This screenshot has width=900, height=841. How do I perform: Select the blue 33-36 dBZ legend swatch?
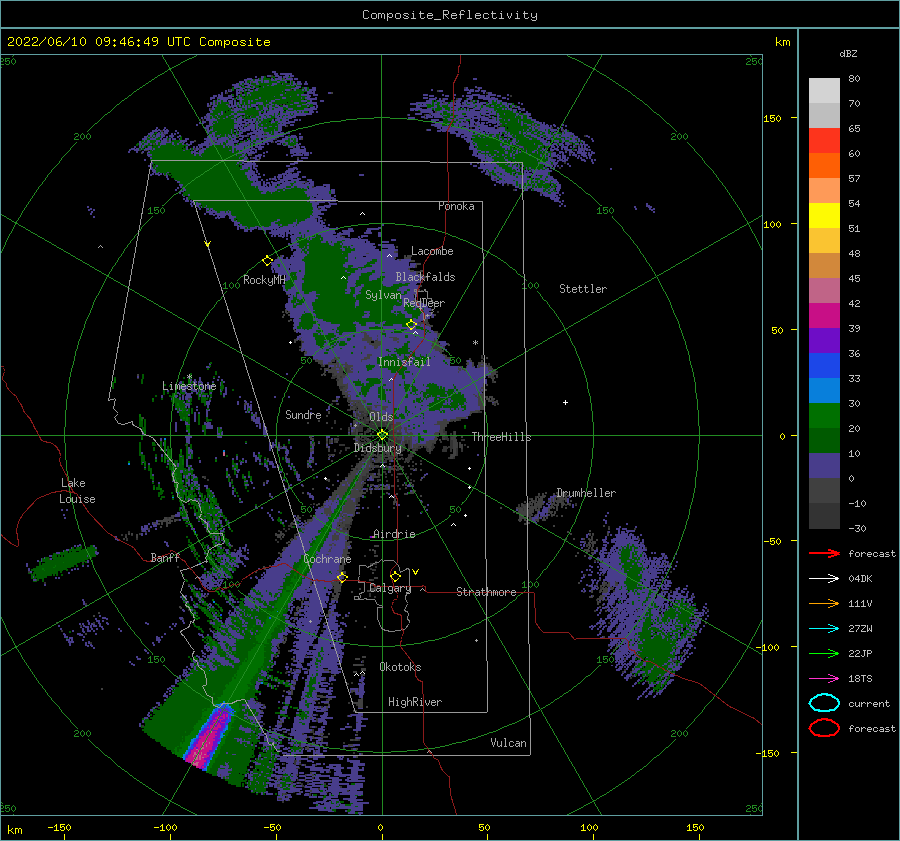pos(824,366)
